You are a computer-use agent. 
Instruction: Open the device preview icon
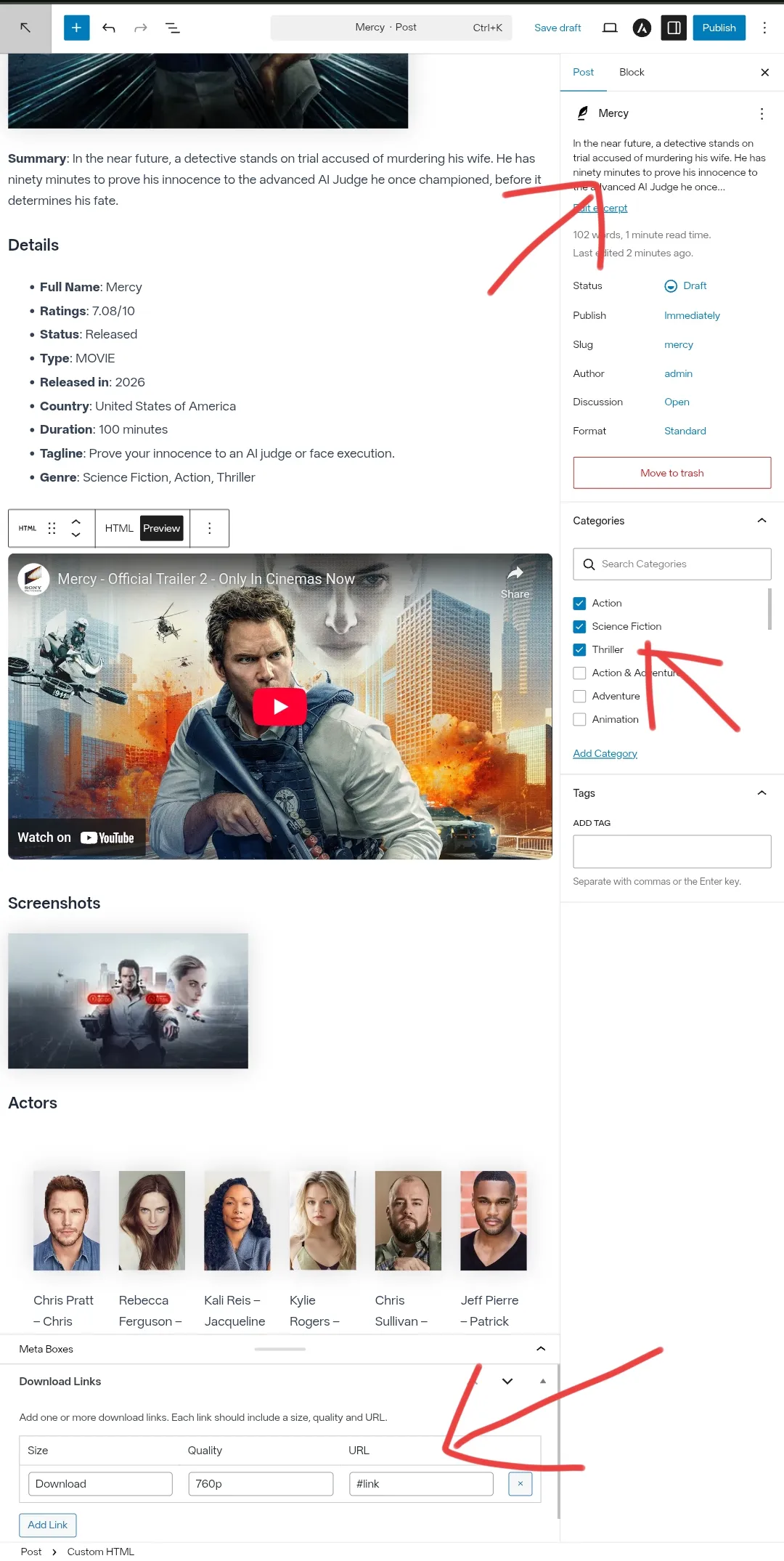pos(610,28)
